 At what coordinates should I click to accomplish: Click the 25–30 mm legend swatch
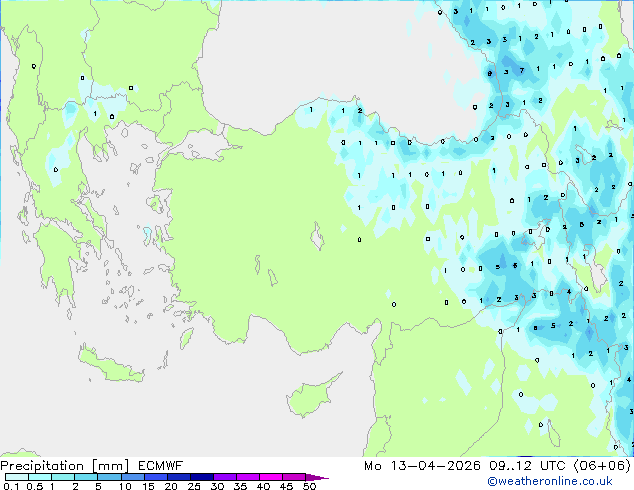point(202,477)
